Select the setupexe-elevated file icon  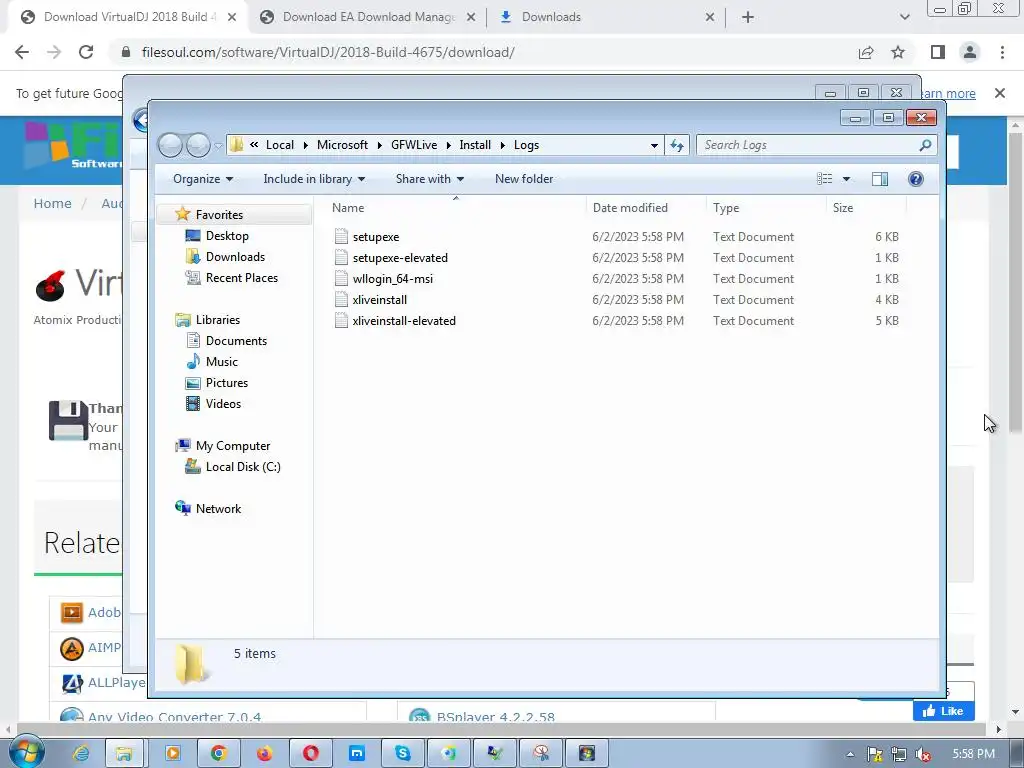click(341, 257)
